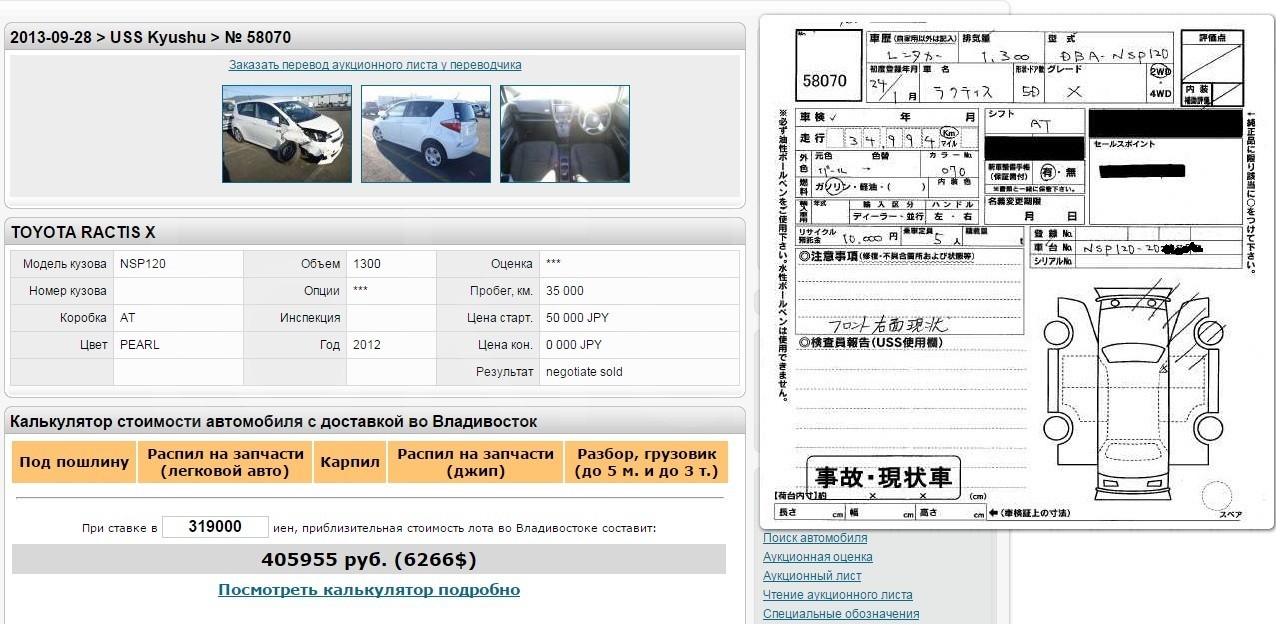The width and height of the screenshot is (1276, 624).
Task: Select the '35 000' mileage value
Action: 565,291
